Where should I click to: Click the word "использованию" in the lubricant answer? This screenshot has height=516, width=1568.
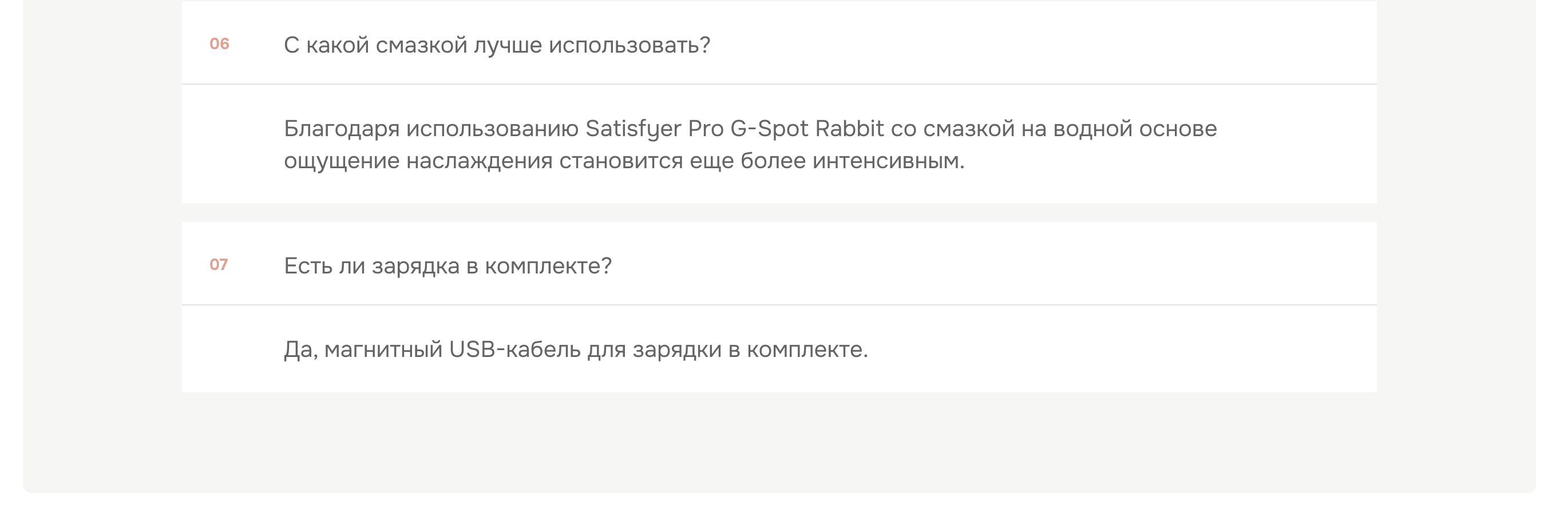click(492, 129)
